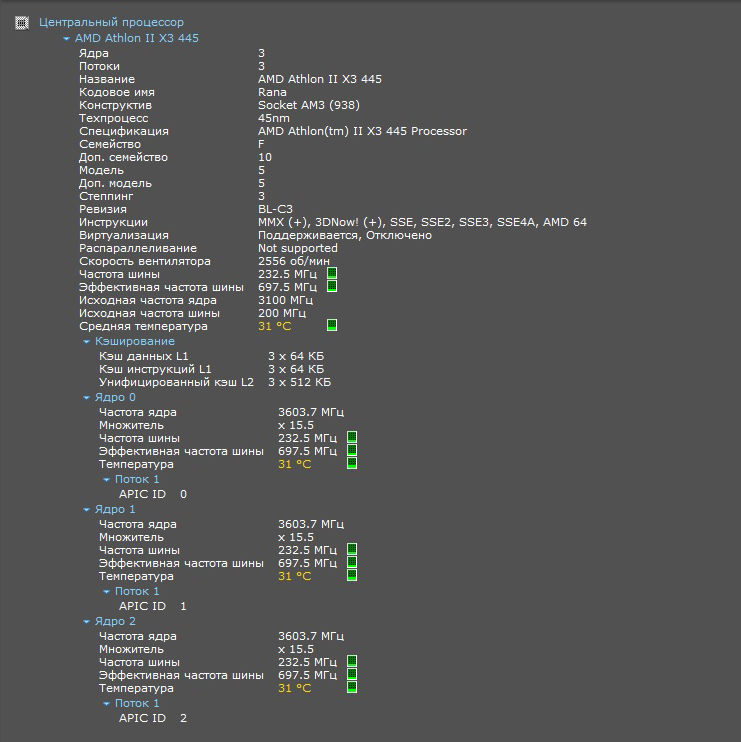Open Ядро 0 Эффективная частота шины graph icon

(x=352, y=450)
